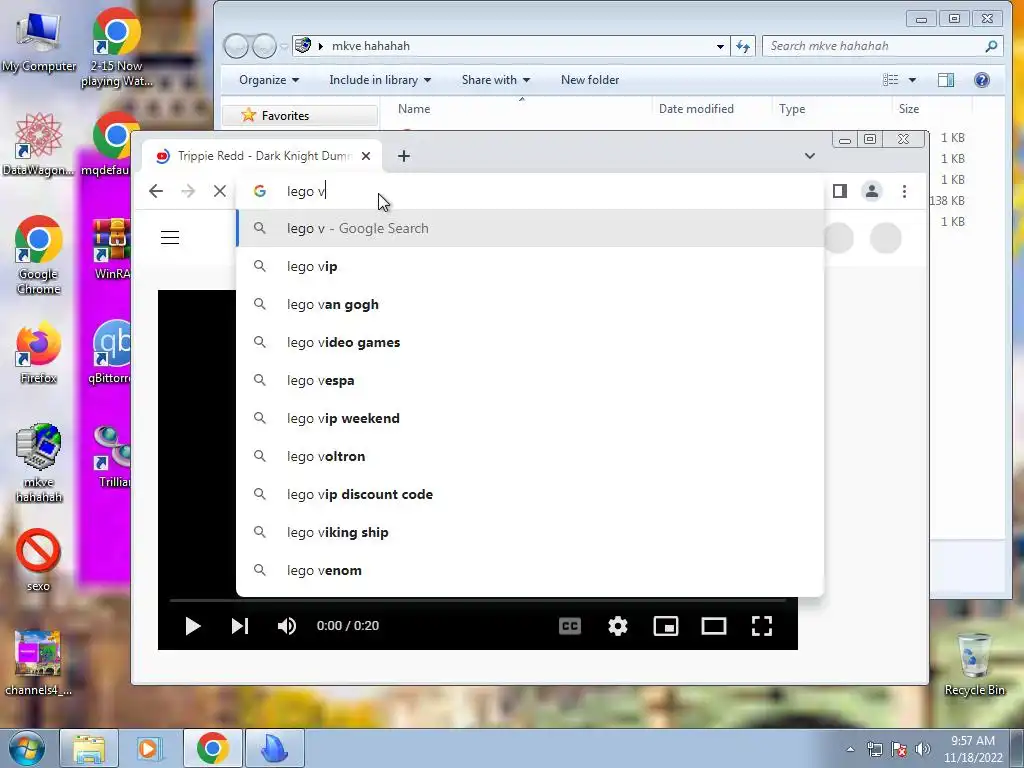Click the taskbar clock
1024x768 pixels.
[x=973, y=749]
